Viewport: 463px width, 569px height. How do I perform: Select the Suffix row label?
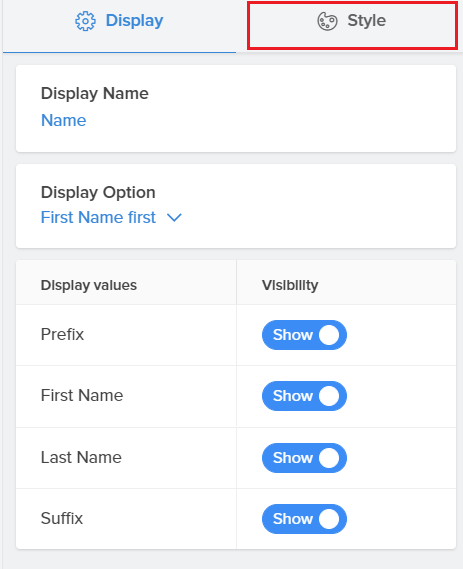(x=62, y=518)
